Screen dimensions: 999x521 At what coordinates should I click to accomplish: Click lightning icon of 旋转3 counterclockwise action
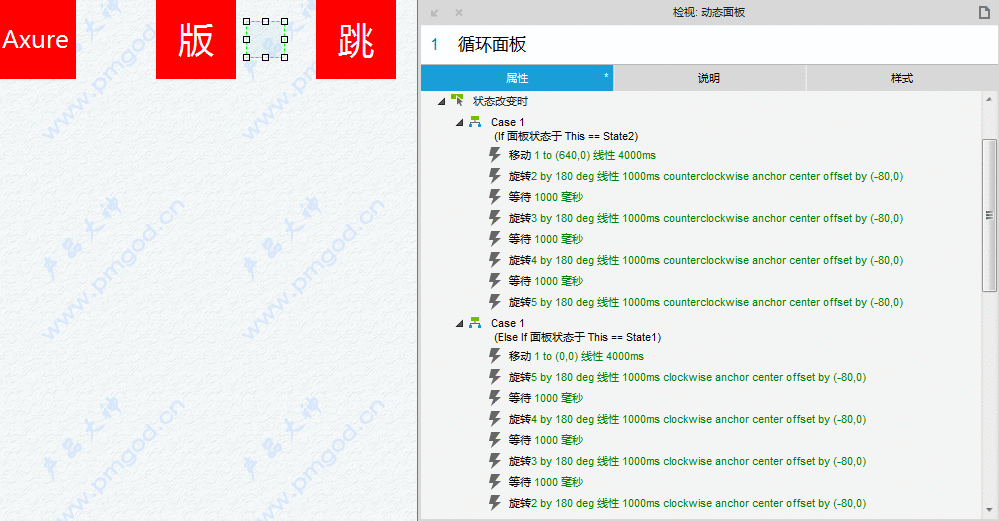tap(495, 218)
